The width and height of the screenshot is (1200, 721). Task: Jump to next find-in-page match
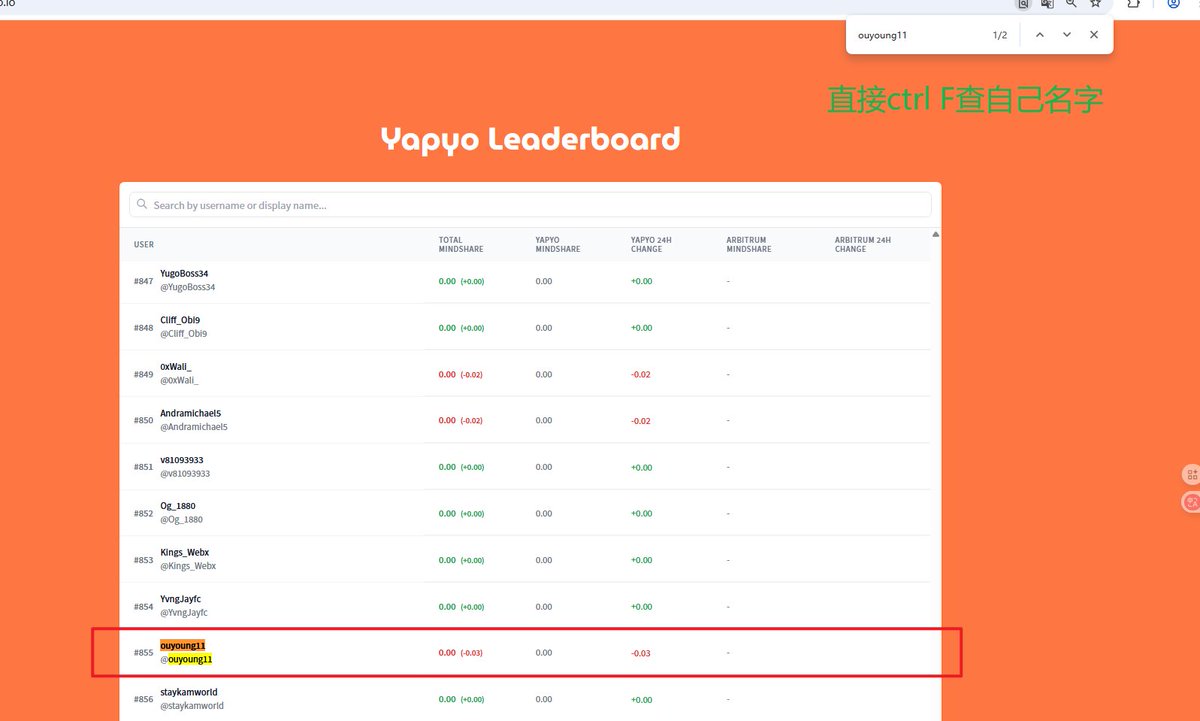pyautogui.click(x=1067, y=35)
